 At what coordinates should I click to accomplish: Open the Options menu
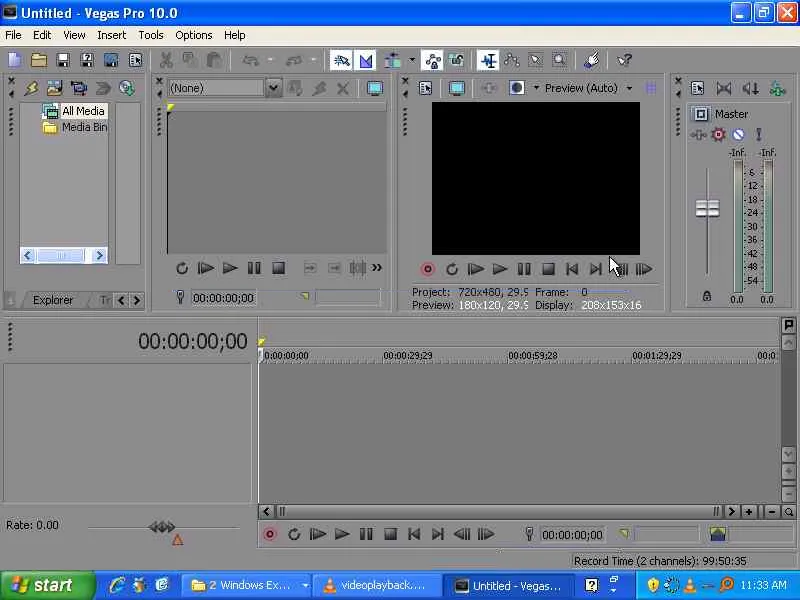coord(194,35)
